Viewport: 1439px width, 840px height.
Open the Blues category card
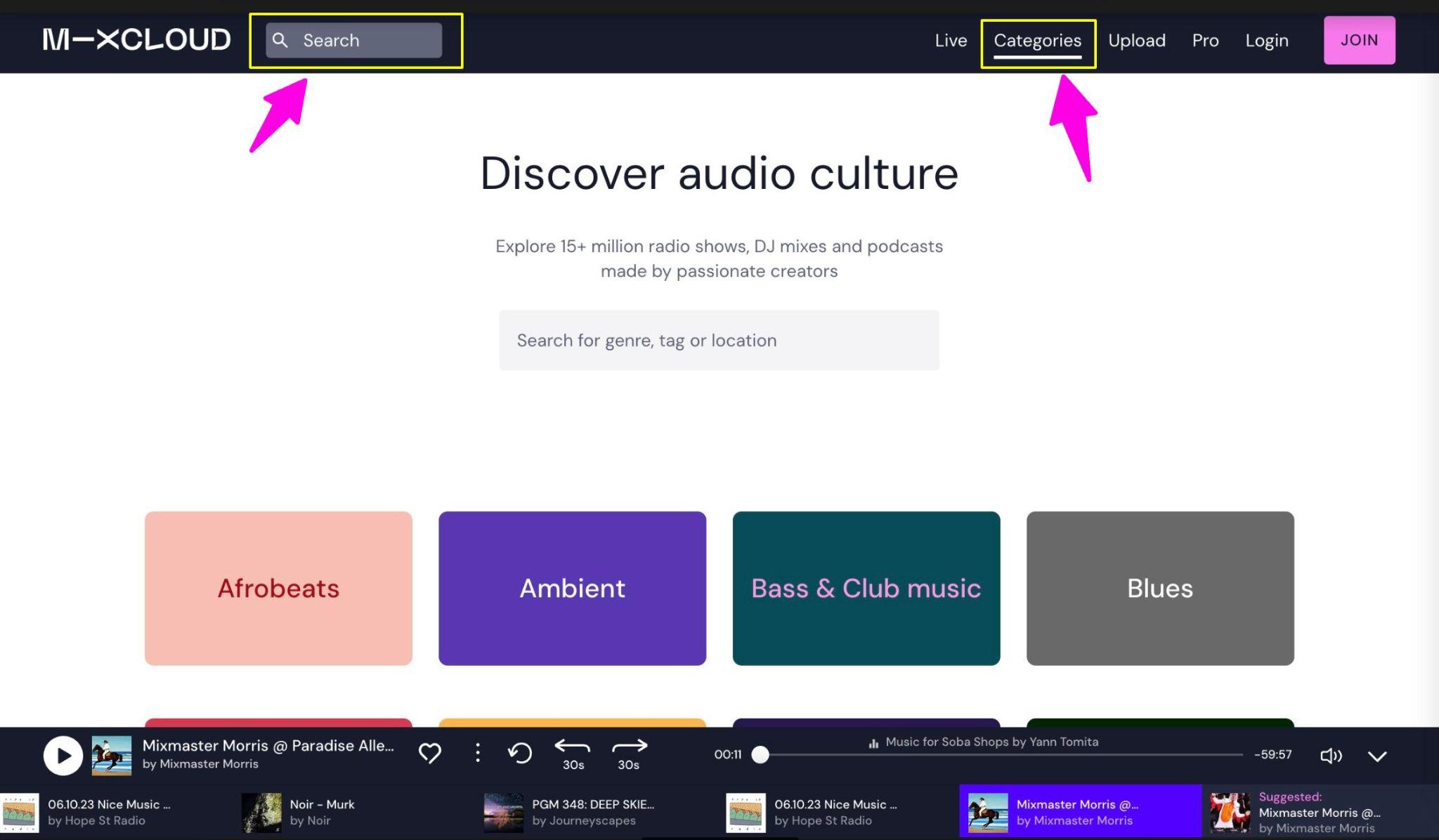click(1160, 588)
